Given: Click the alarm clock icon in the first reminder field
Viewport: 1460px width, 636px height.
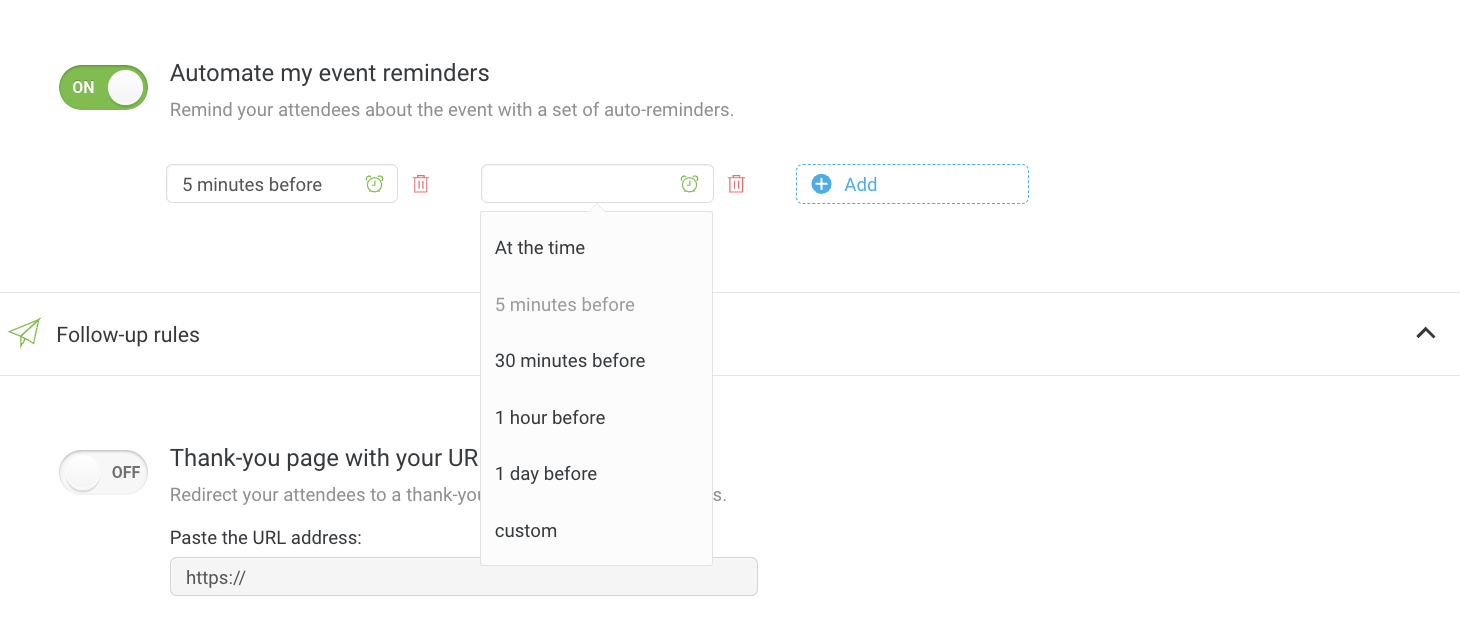Looking at the screenshot, I should 374,184.
